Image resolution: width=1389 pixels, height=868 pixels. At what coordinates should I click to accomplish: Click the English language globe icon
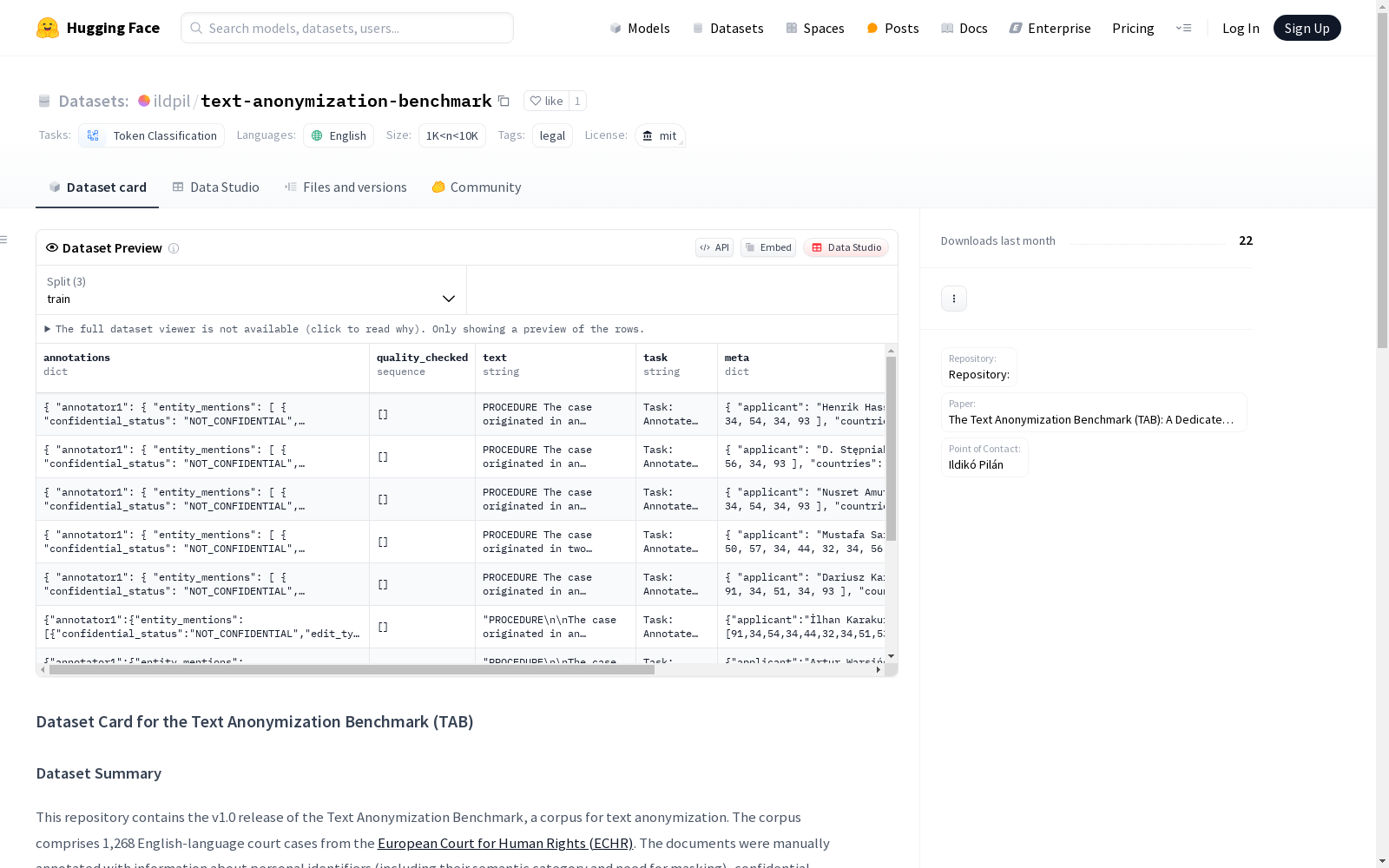(x=317, y=135)
